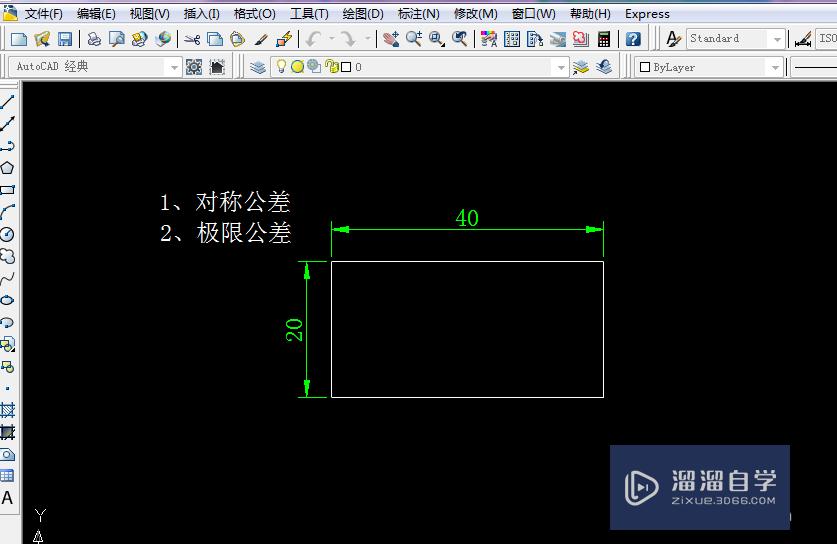Open the Tool Palettes window icon
This screenshot has height=544, width=837.
pos(534,39)
